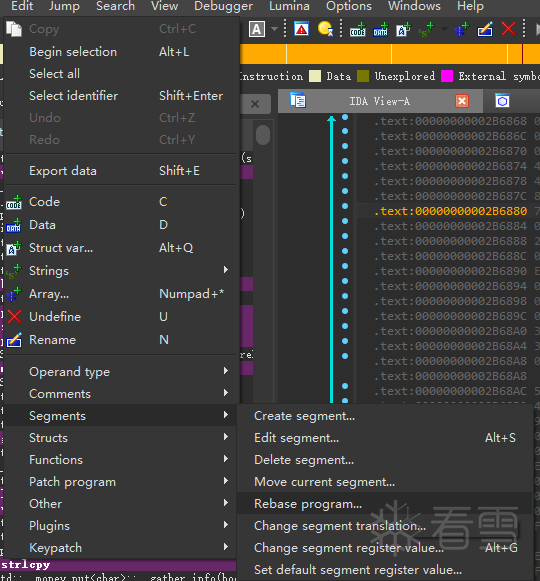Click the boxed letter A toolbar icon
This screenshot has width=540, height=581.
(257, 29)
